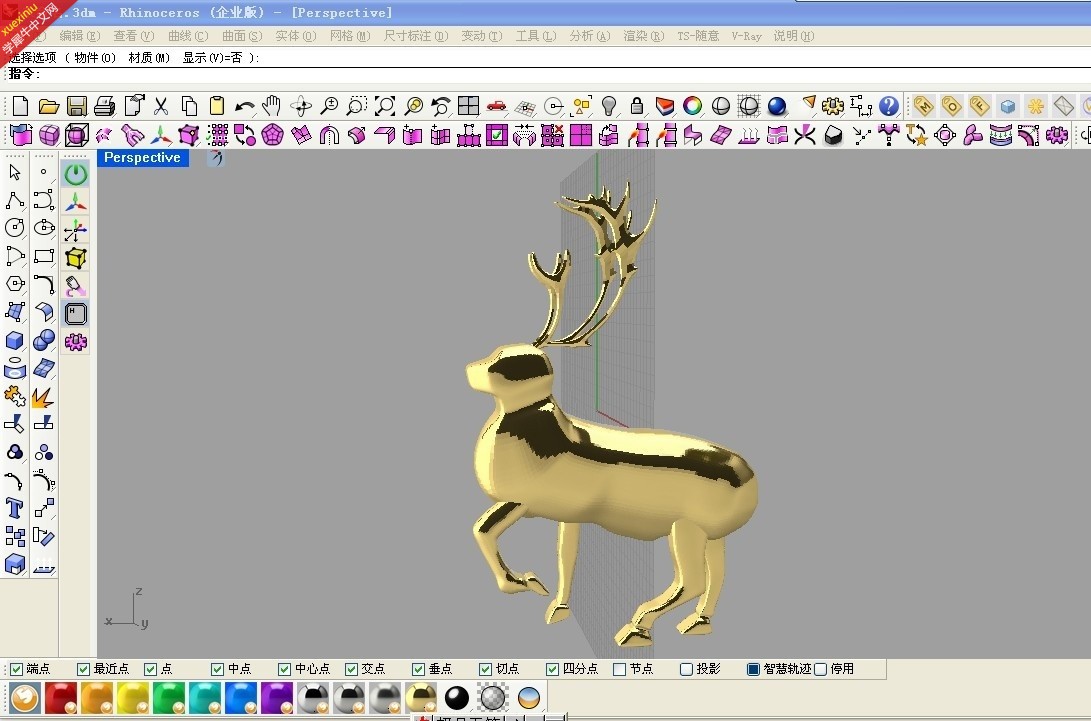
Task: Choose the 物件(O) command option
Action: (x=95, y=58)
